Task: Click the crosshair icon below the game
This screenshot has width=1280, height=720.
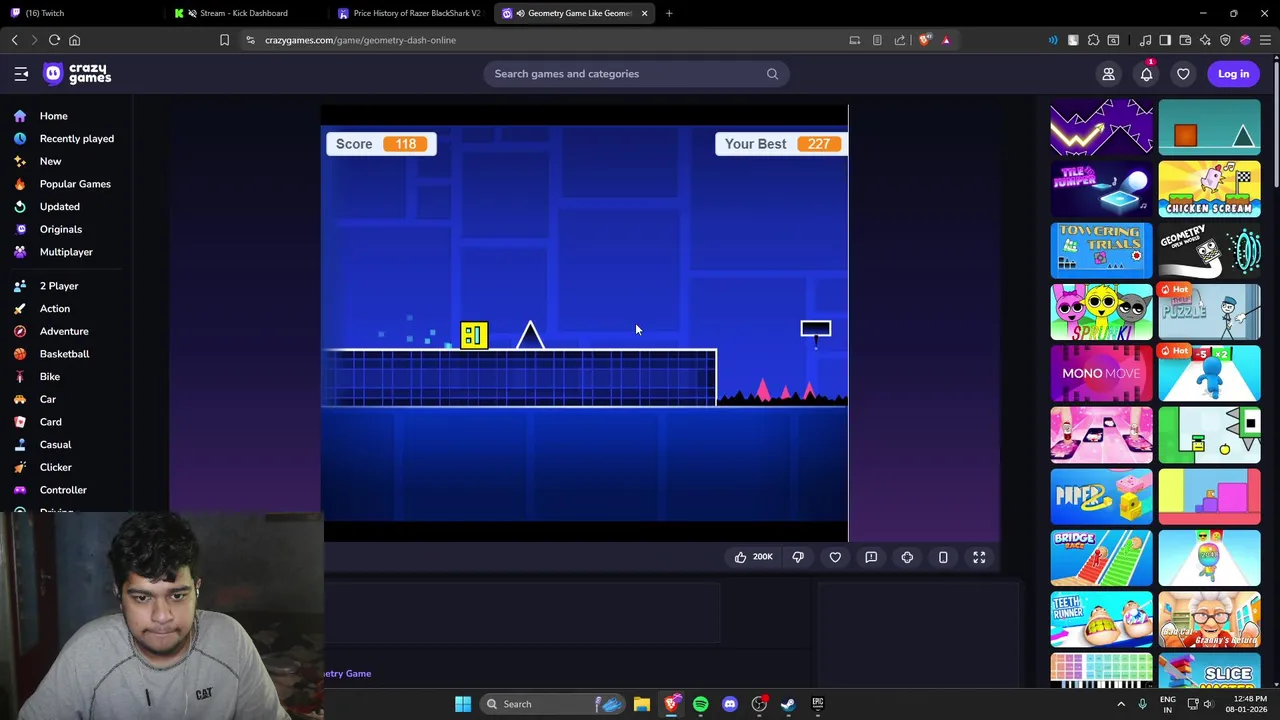Action: (907, 557)
